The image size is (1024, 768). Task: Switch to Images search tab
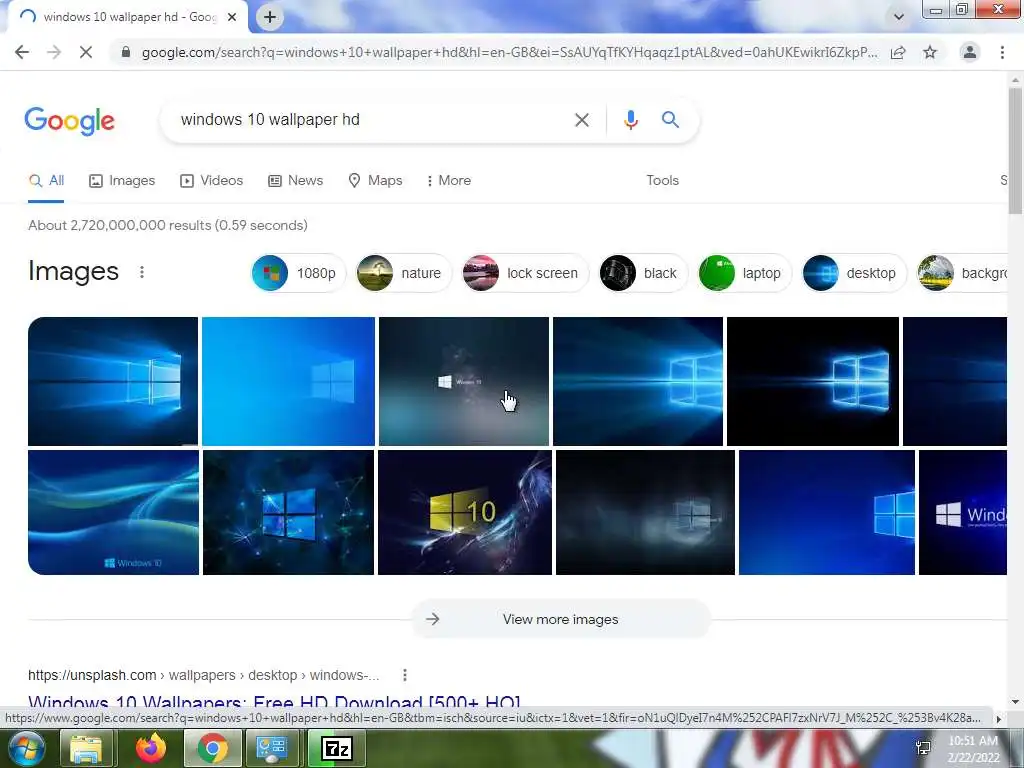(x=122, y=181)
